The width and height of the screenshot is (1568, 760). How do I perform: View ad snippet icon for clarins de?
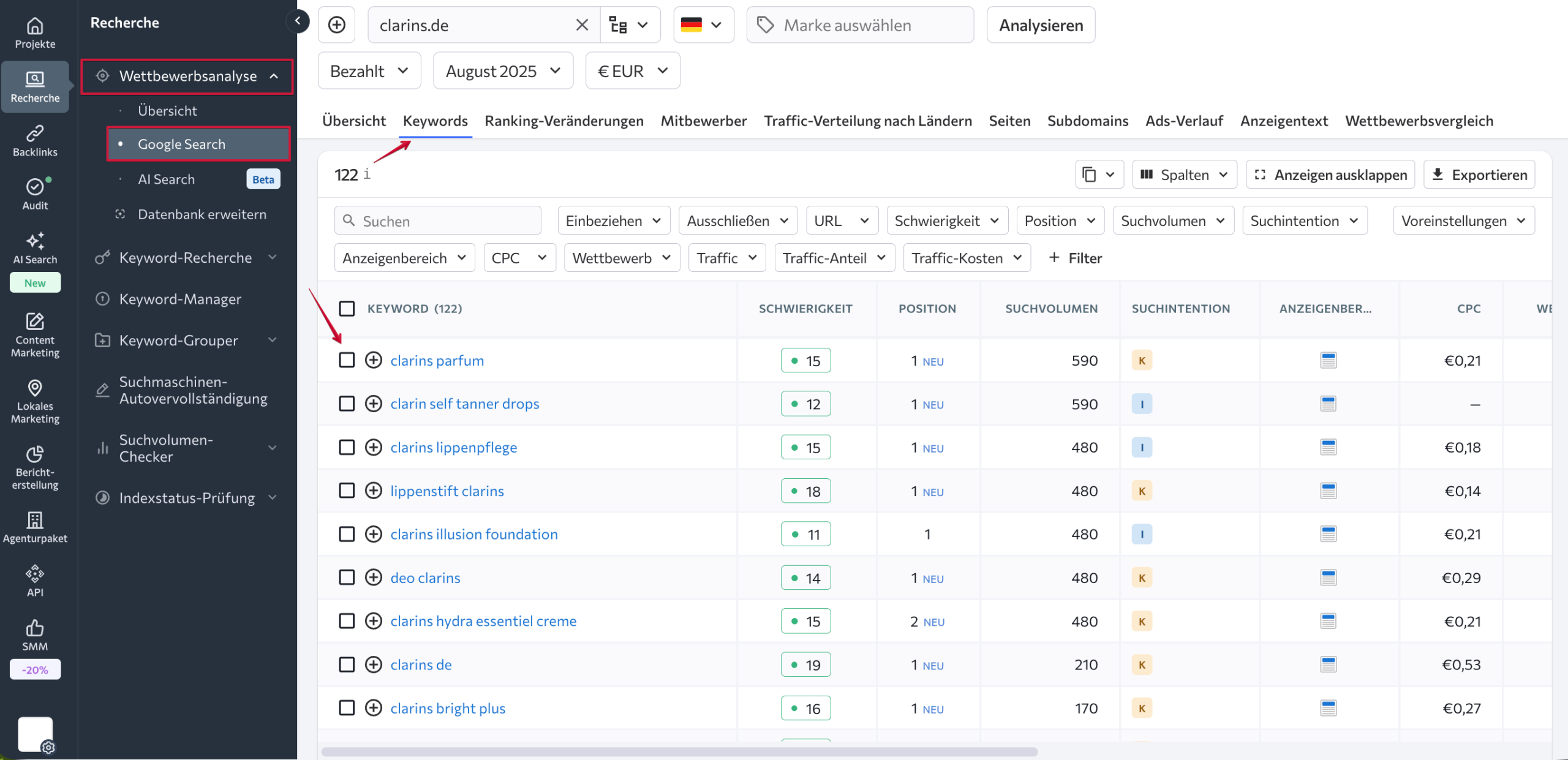1329,664
